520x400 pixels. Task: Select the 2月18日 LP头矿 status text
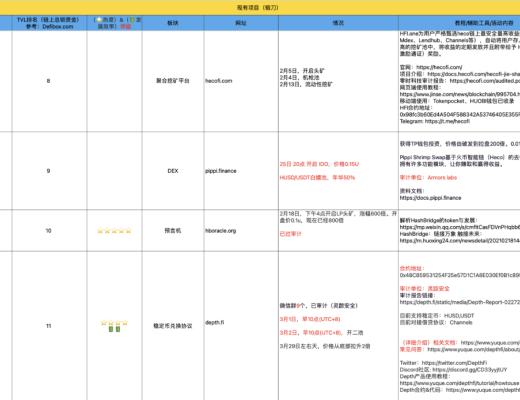pyautogui.click(x=338, y=217)
